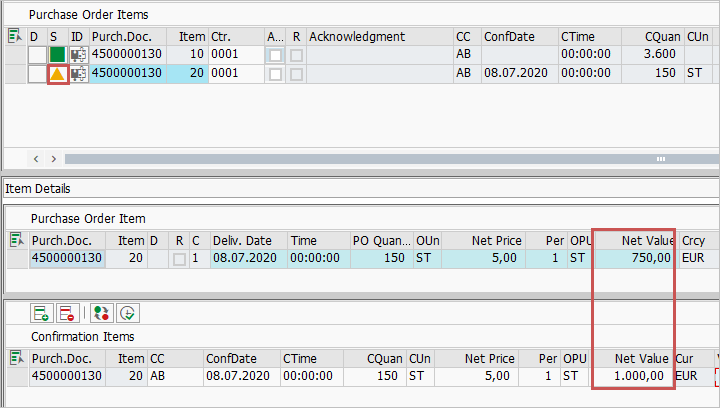This screenshot has height=408, width=720.
Task: Toggle the A checkbox for item 20
Action: coord(275,73)
